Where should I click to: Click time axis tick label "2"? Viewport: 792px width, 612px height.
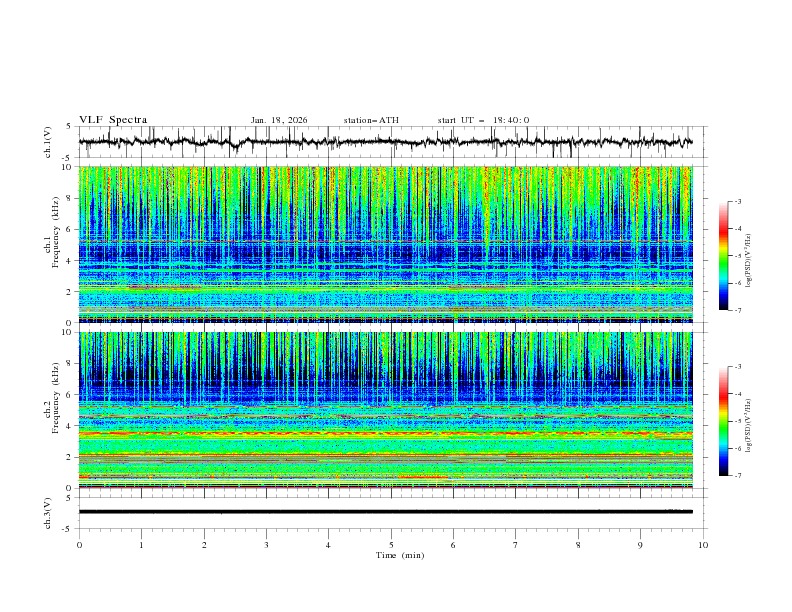coord(204,545)
